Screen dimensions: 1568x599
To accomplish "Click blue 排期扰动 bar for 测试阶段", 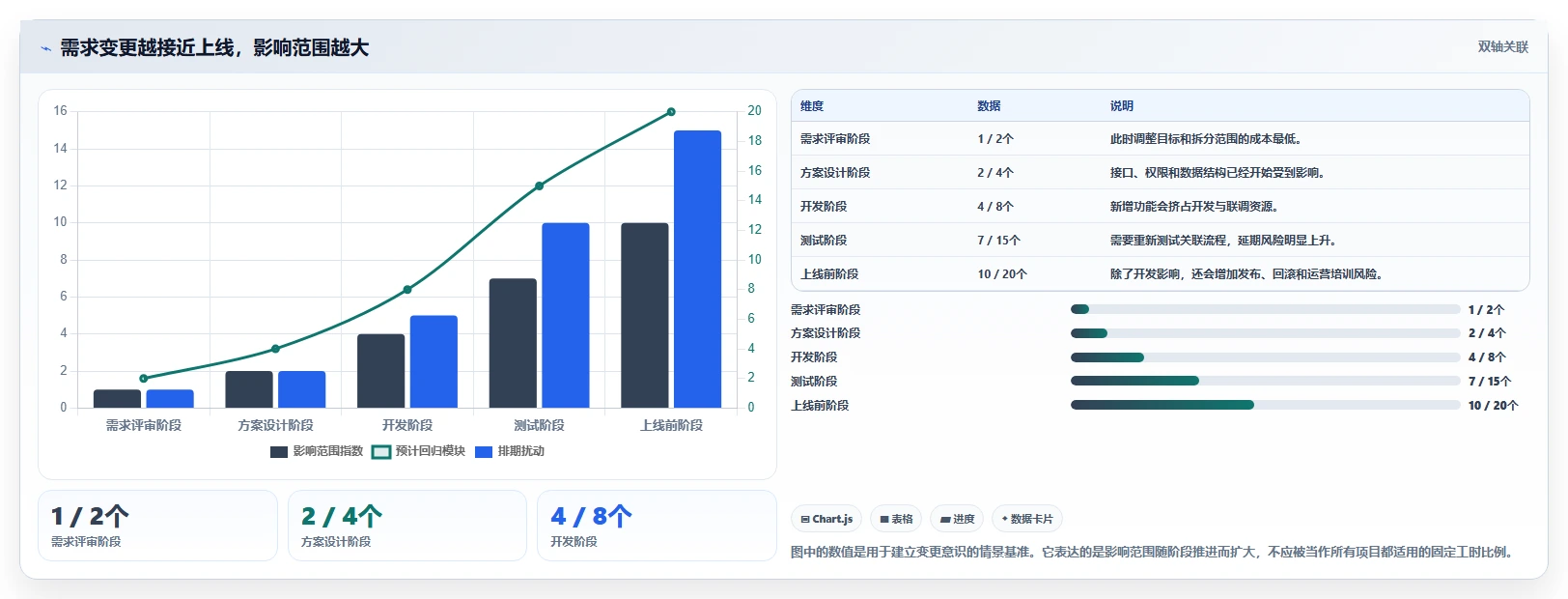I will 566,316.
